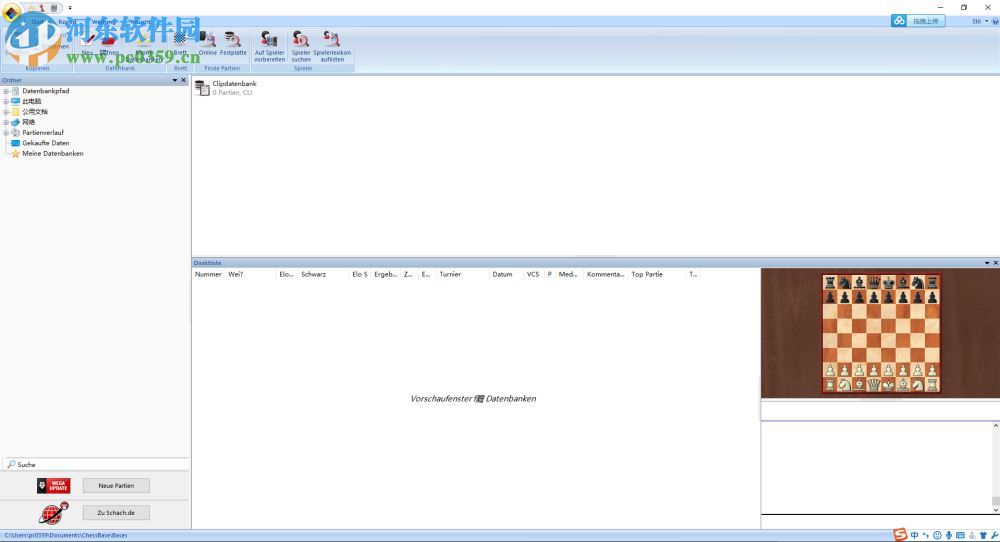1000x542 pixels.
Task: Click the Online game search icon
Action: click(207, 40)
